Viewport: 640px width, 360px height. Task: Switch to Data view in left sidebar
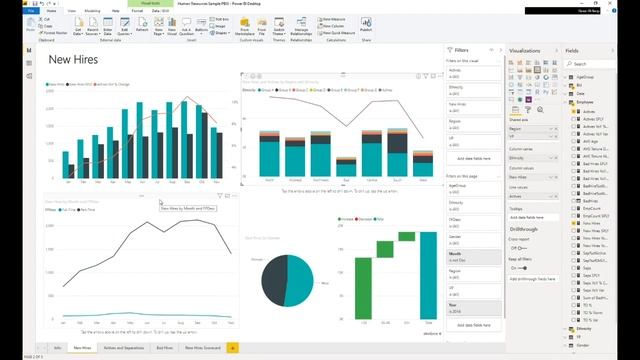[x=29, y=63]
